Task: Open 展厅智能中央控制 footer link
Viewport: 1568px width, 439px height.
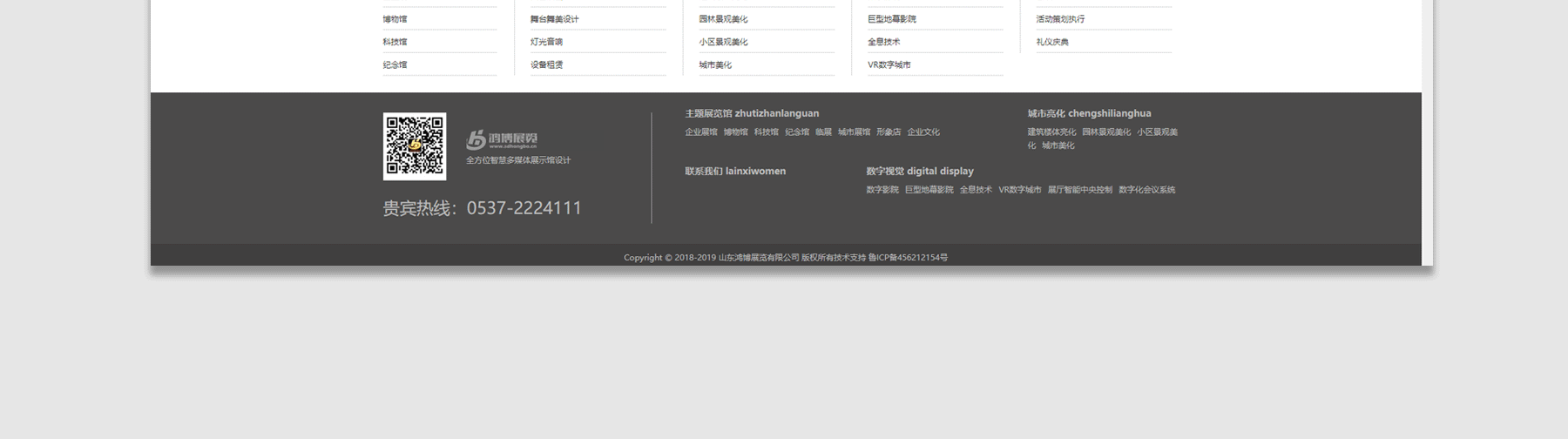Action: 1079,190
